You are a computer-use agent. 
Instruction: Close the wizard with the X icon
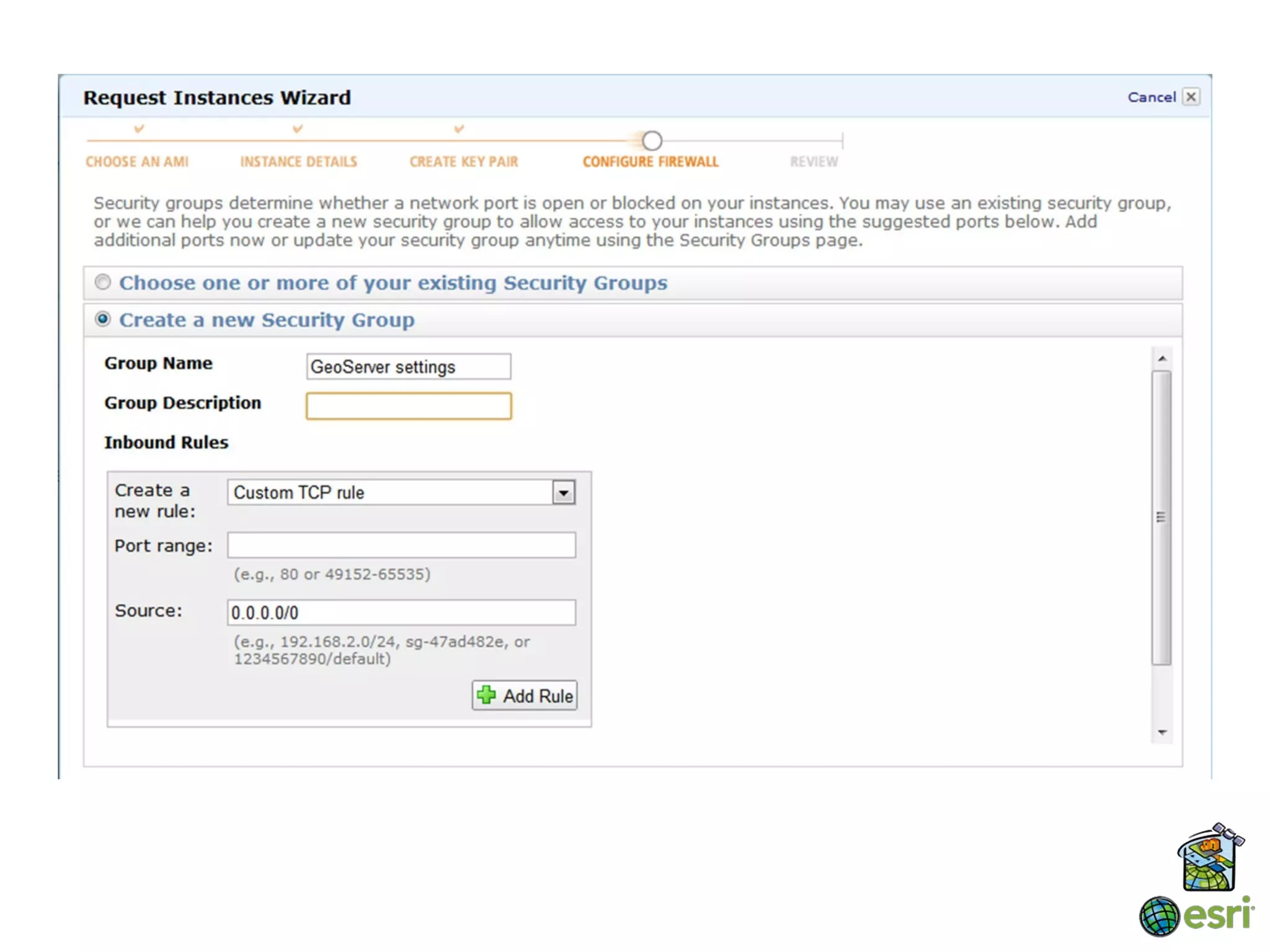tap(1191, 97)
